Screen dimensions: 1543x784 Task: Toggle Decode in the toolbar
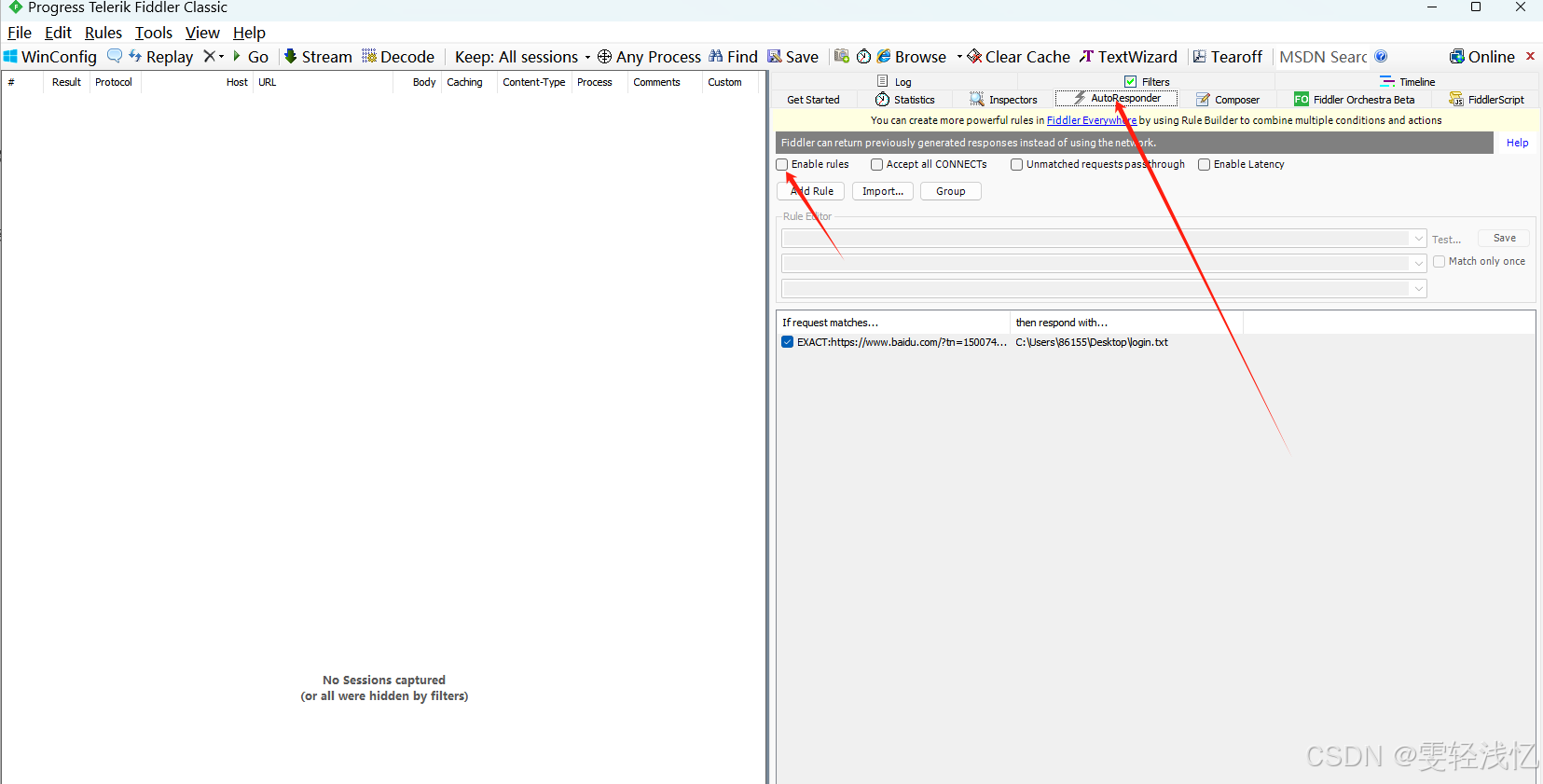click(x=398, y=57)
